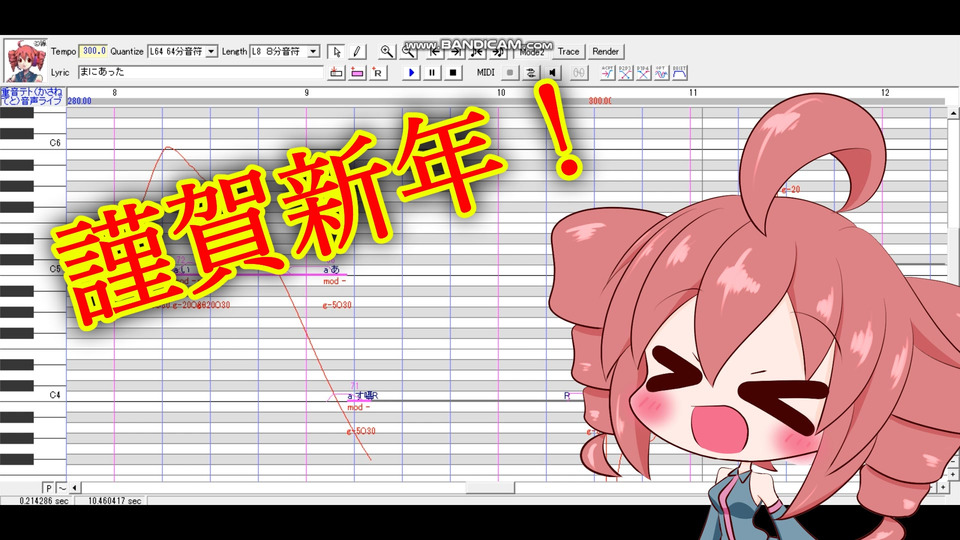Click the grayed-out double-zero icon
This screenshot has width=960, height=540.
(x=579, y=73)
